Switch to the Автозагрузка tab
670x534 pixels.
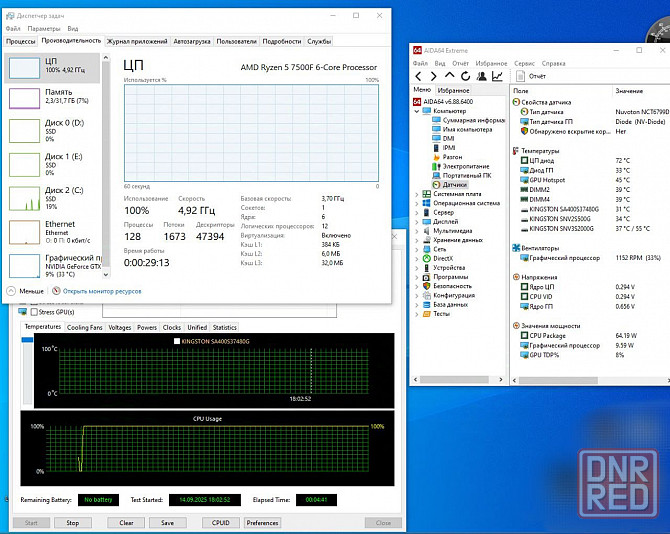tap(192, 41)
